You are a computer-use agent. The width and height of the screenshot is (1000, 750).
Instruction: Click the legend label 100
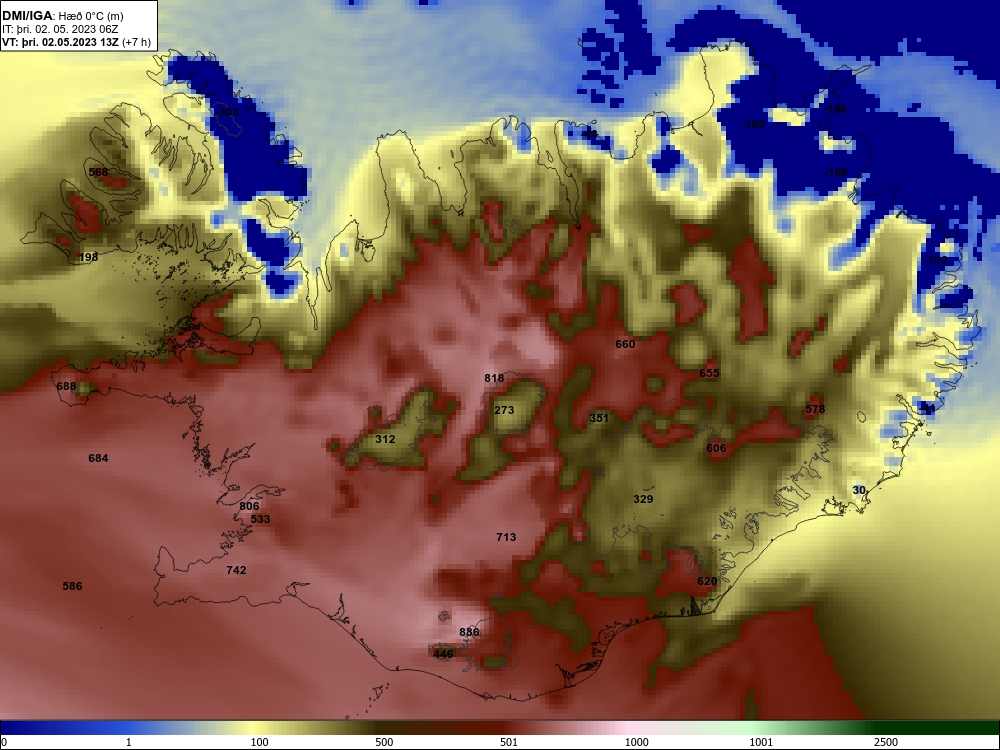pos(260,742)
